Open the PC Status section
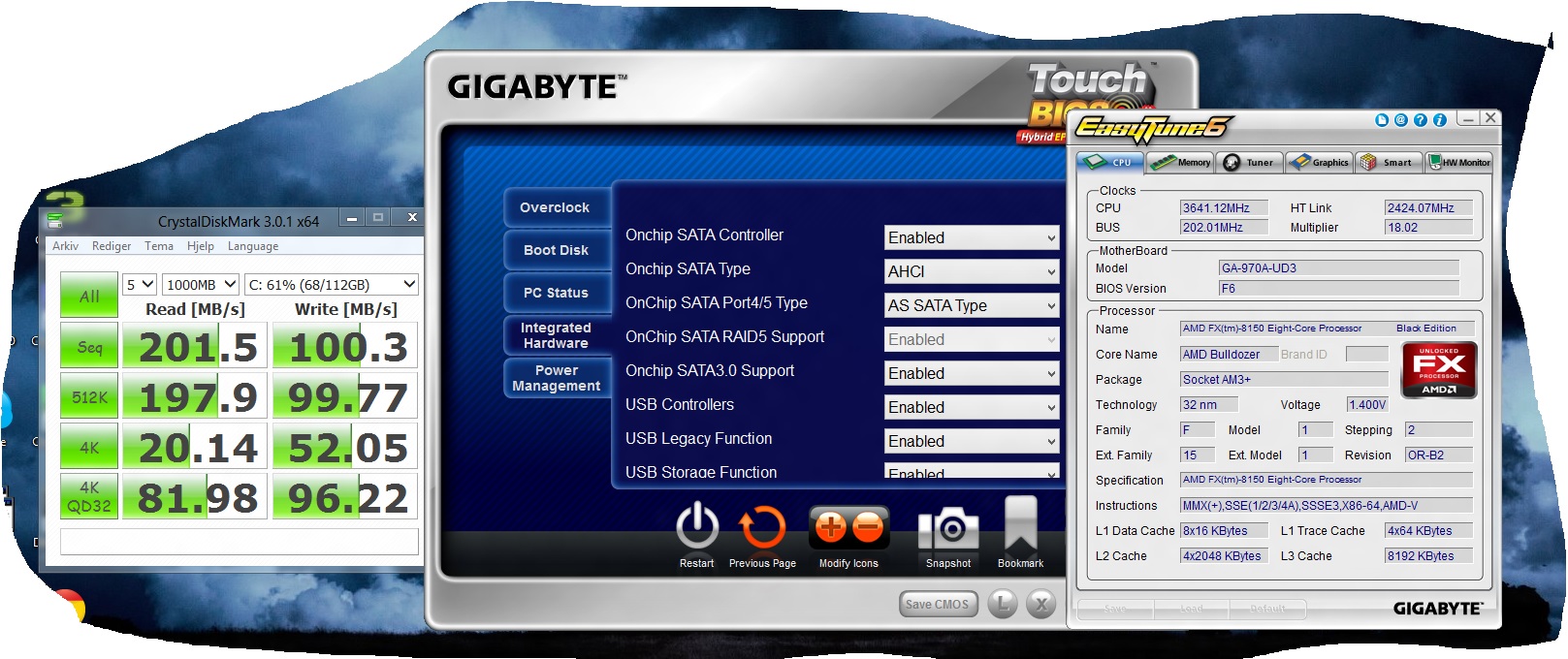1568x659 pixels. click(556, 293)
